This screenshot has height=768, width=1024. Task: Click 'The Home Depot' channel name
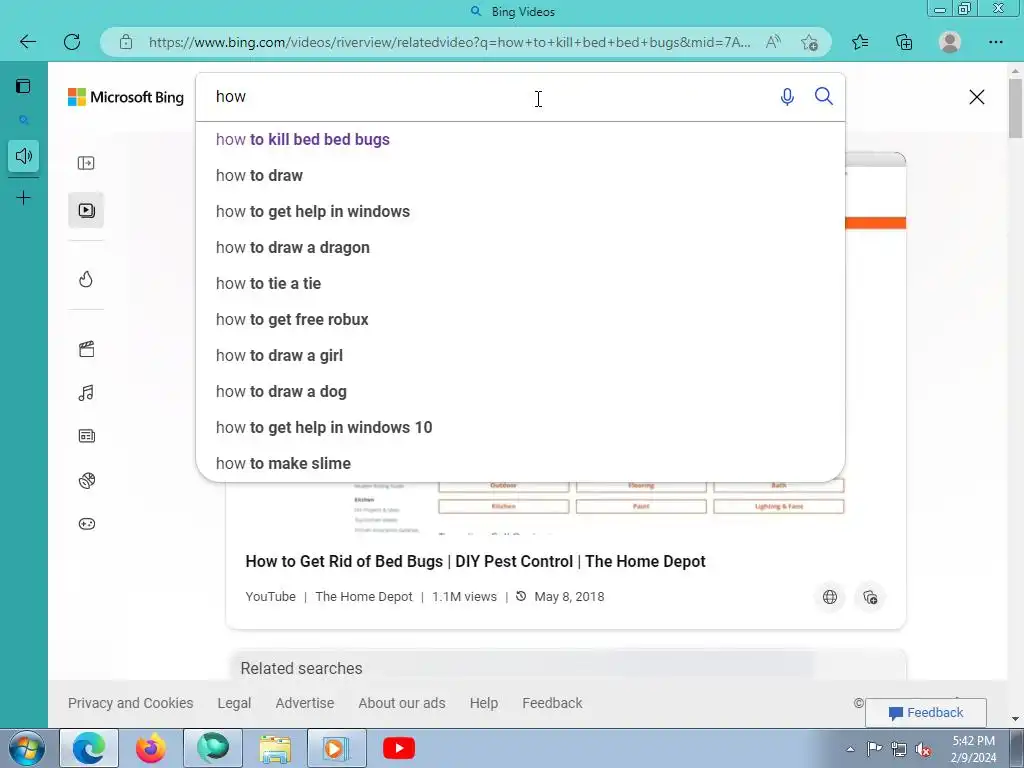click(x=364, y=597)
